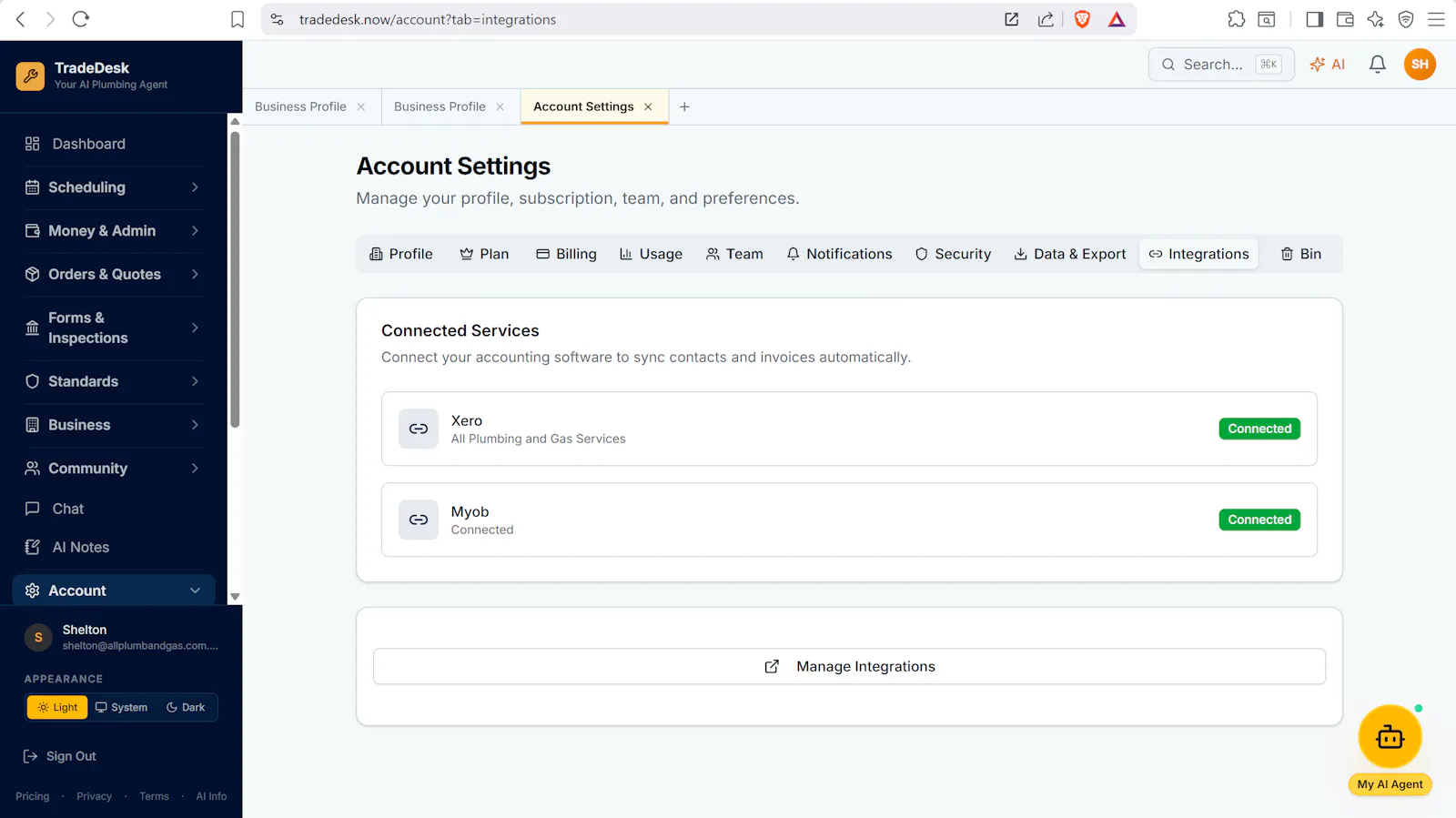This screenshot has width=1456, height=818.
Task: Click the Brave Leo AI star icon
Action: tap(1375, 19)
